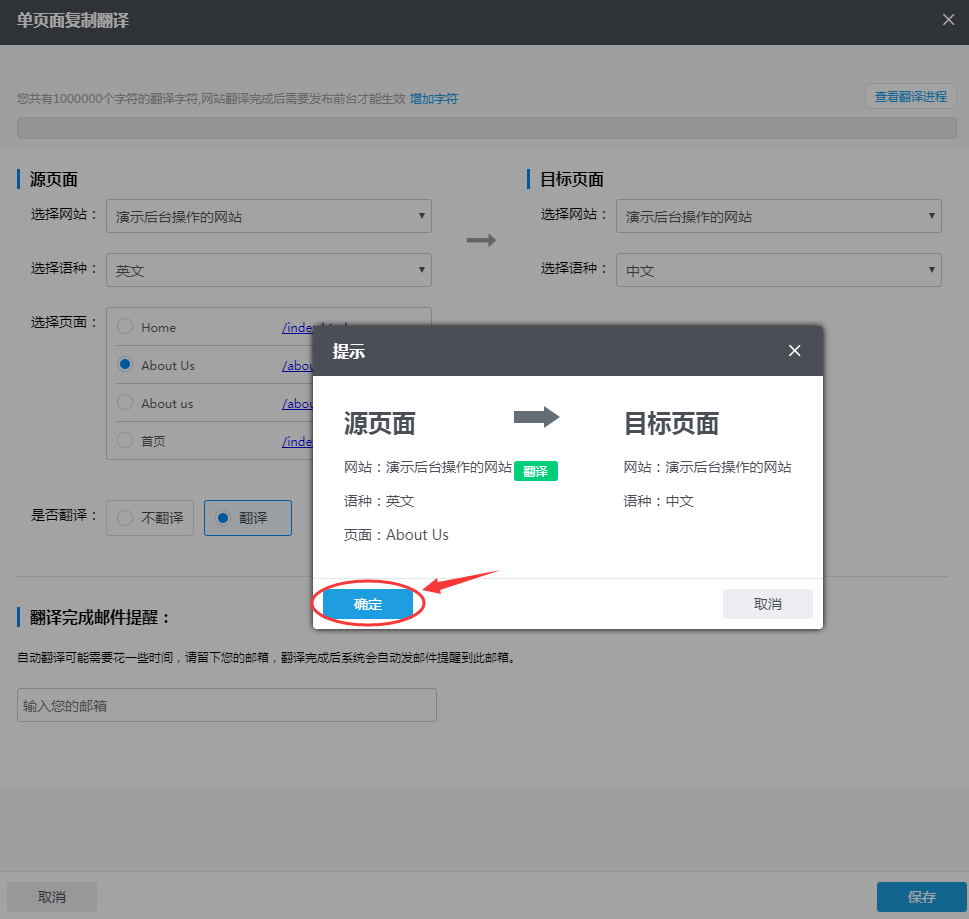Screen dimensions: 969x919
Task: Click the 查看翻译进程 button
Action: coord(909,95)
